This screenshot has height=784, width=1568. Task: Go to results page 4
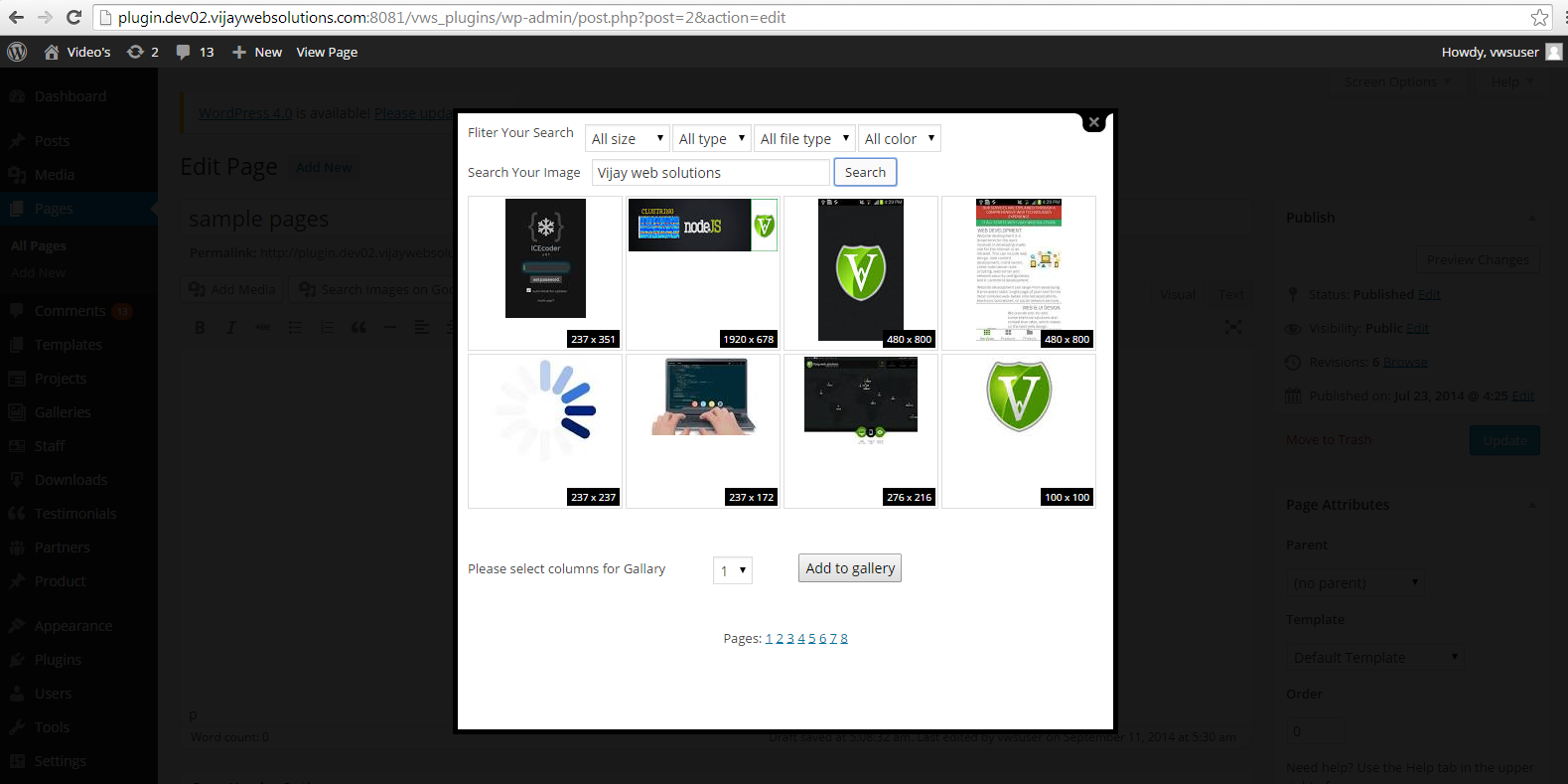[x=801, y=639]
